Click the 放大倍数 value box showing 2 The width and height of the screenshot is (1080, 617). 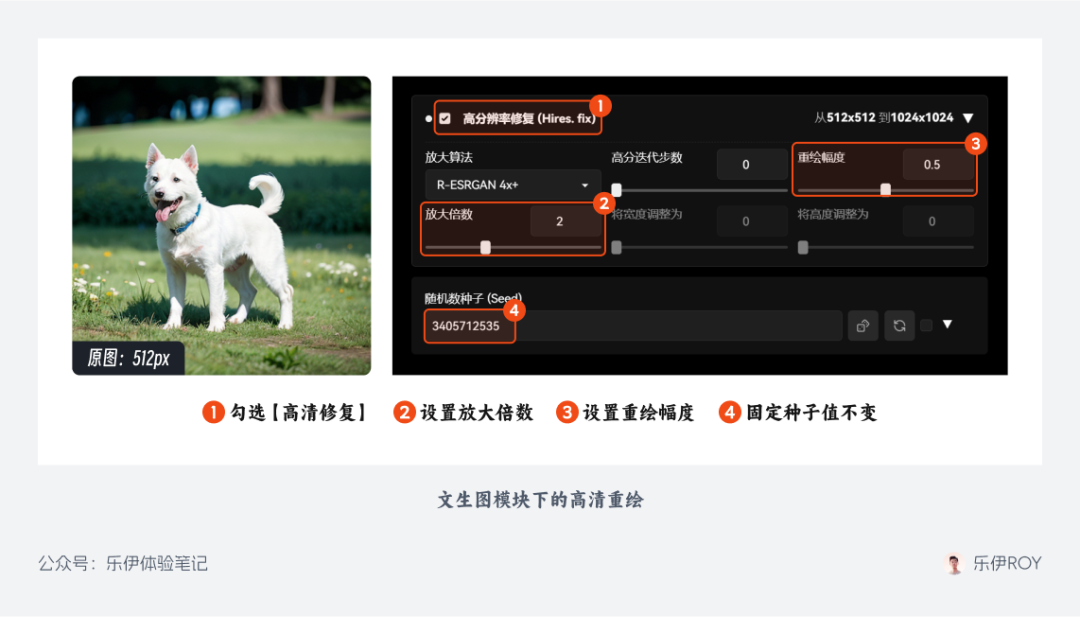(x=559, y=222)
